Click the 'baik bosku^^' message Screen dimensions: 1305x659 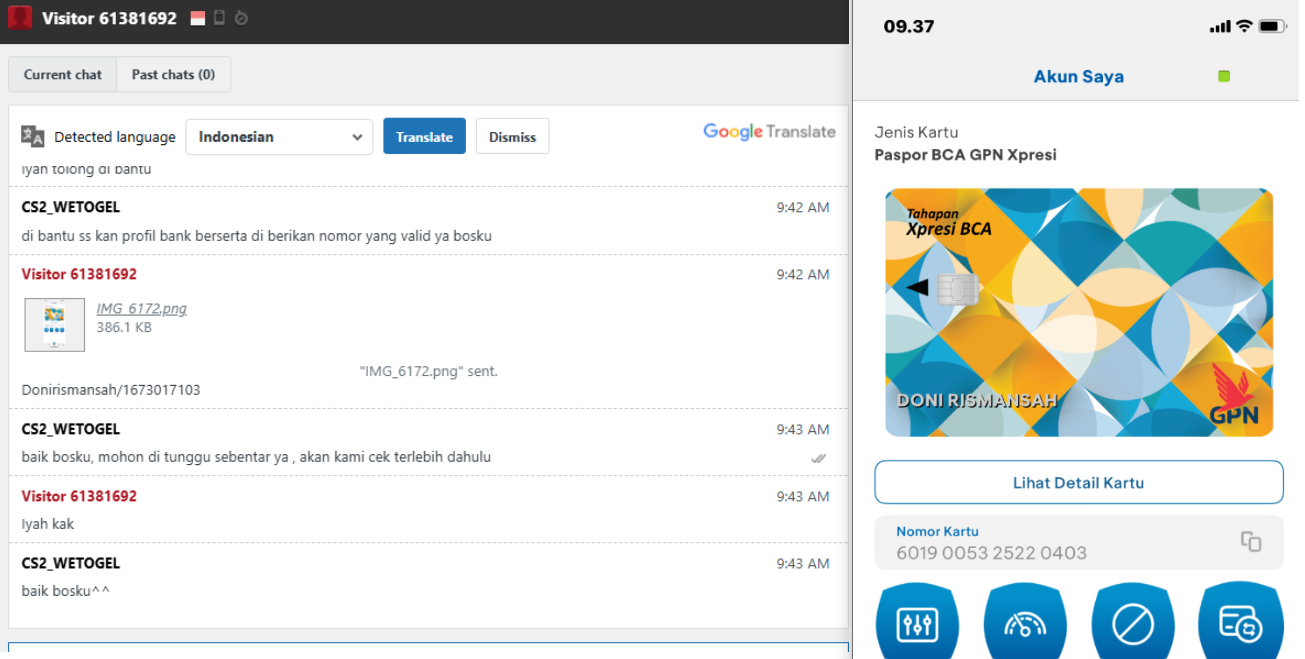(66, 591)
